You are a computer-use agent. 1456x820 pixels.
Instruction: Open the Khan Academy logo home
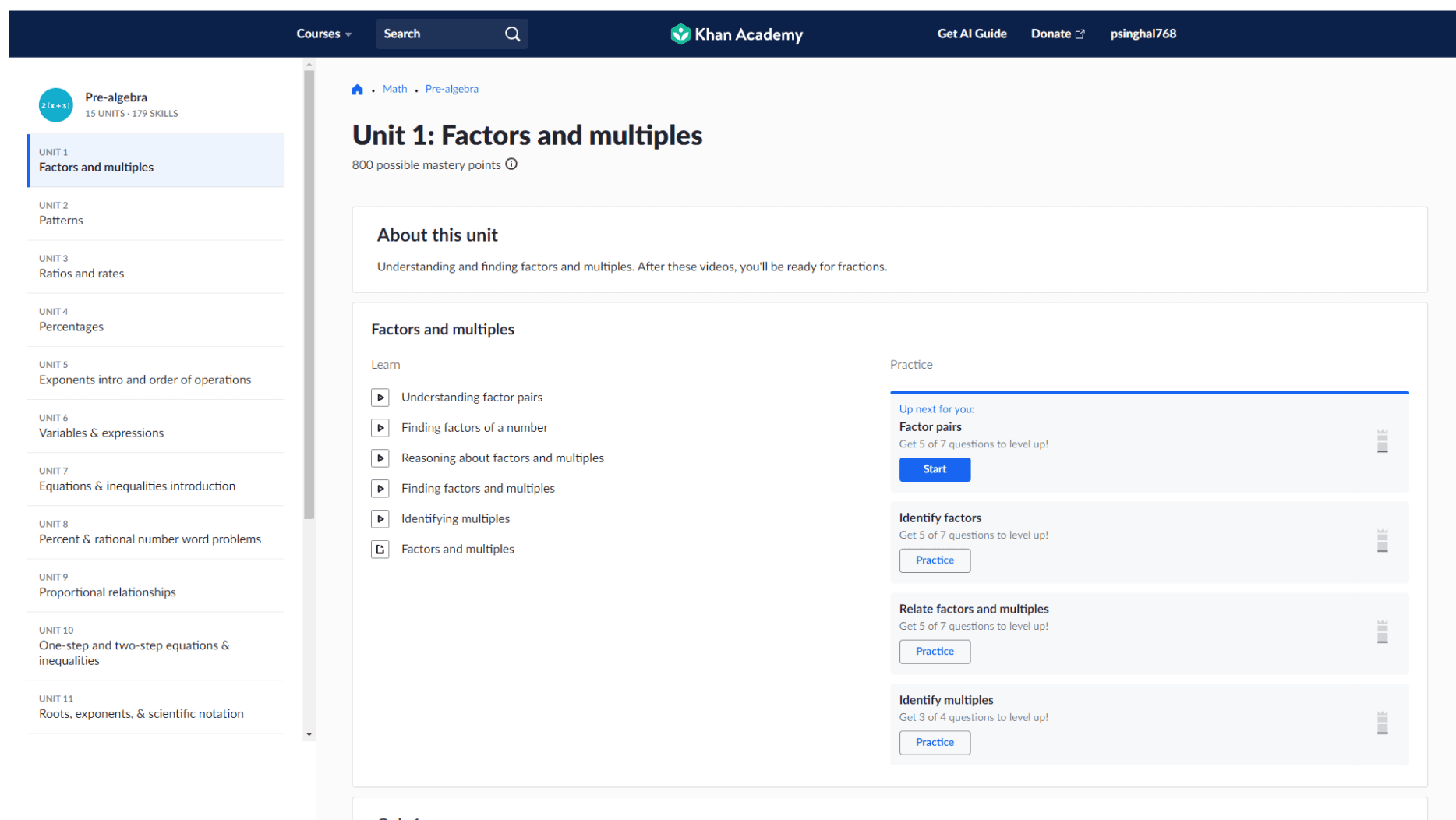(737, 34)
